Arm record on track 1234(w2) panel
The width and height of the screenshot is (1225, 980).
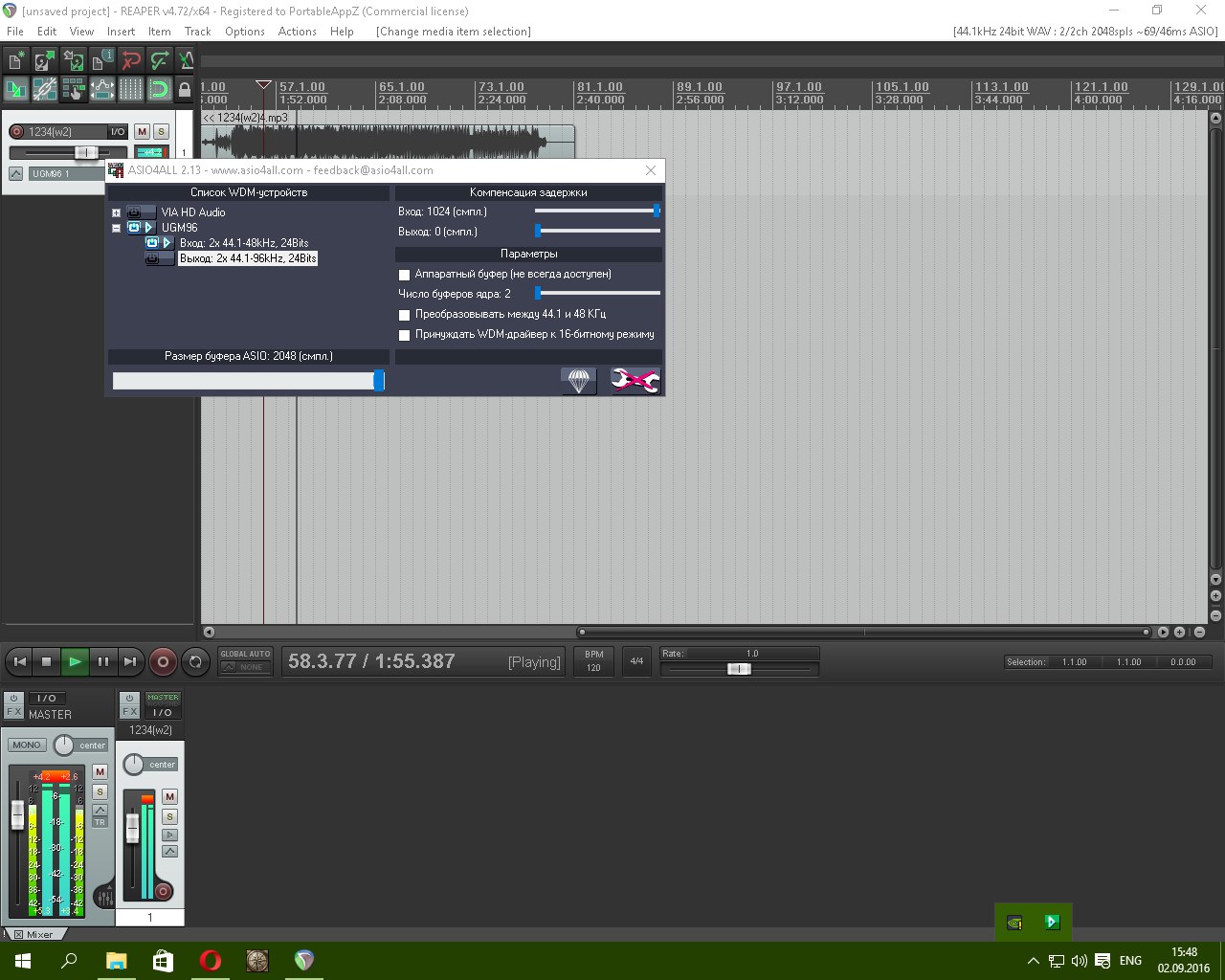[16, 132]
